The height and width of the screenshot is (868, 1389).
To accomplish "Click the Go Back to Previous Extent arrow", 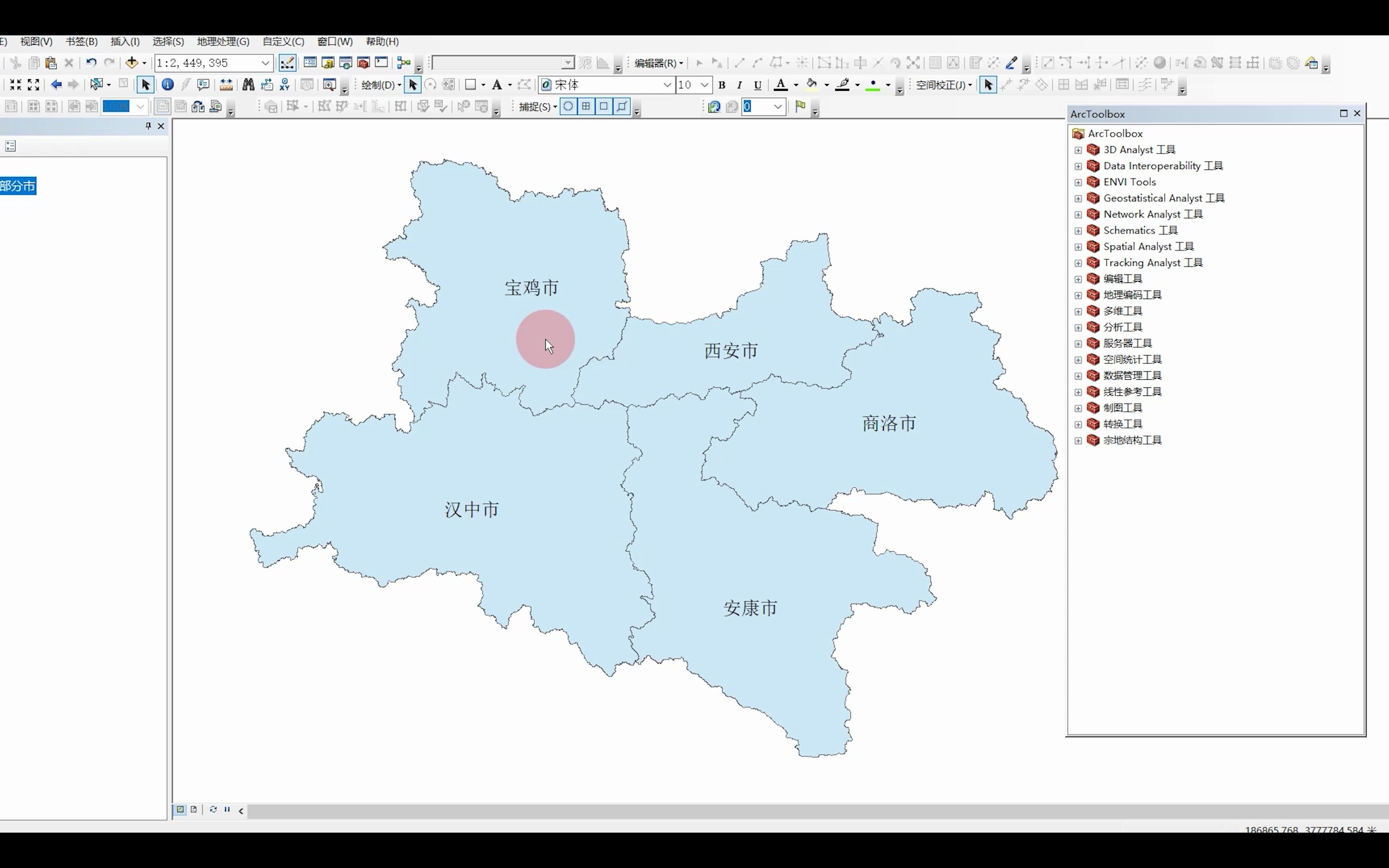I will click(x=56, y=85).
